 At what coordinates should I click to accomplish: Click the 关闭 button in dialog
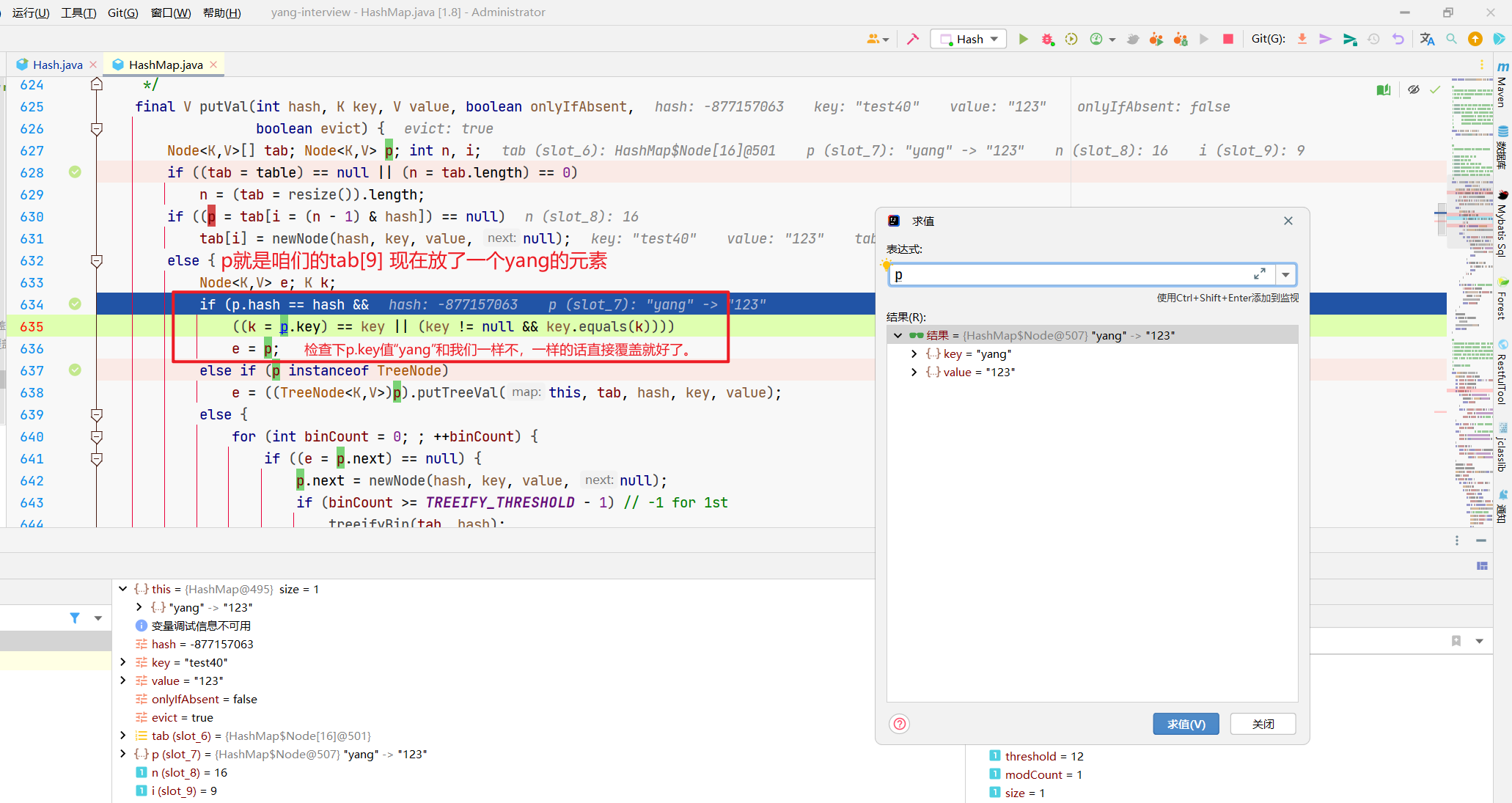tap(1263, 724)
